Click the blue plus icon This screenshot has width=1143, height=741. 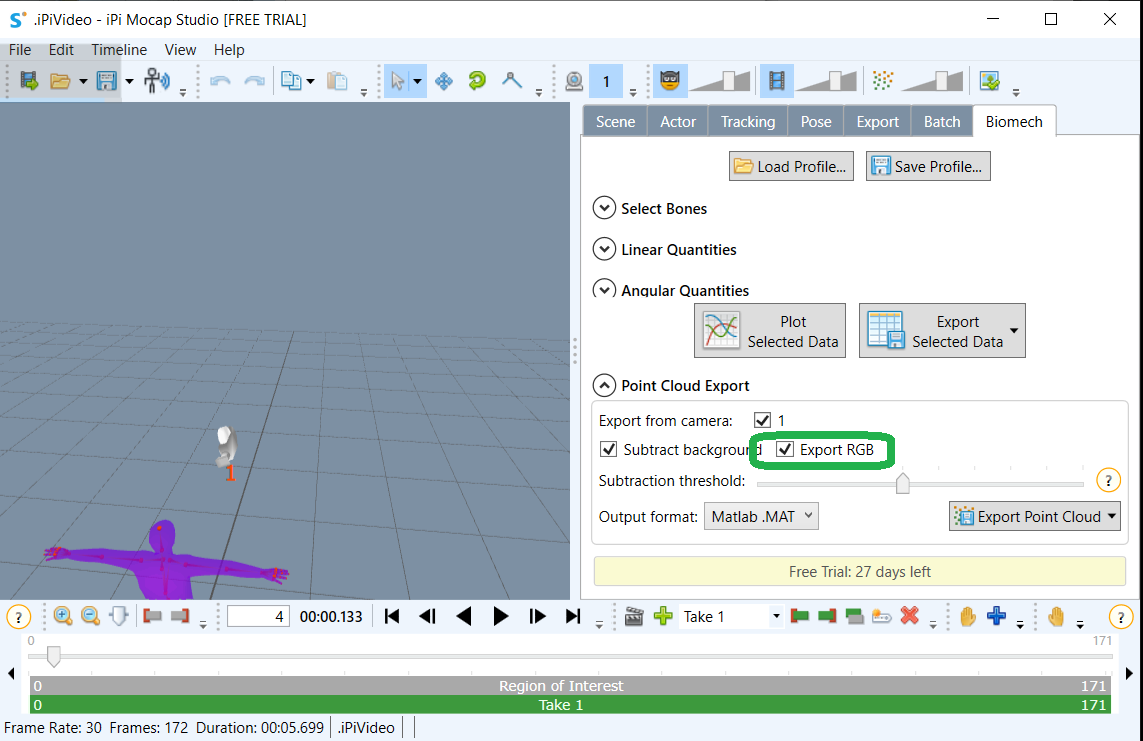coord(996,616)
